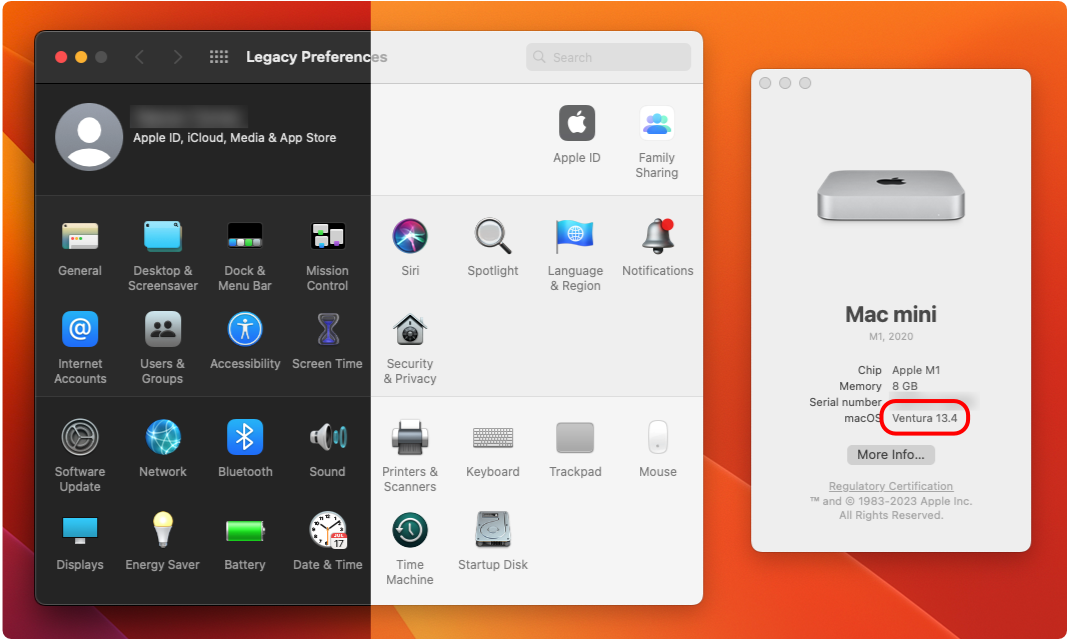Open Accessibility preferences
This screenshot has width=1070, height=640.
tap(245, 330)
